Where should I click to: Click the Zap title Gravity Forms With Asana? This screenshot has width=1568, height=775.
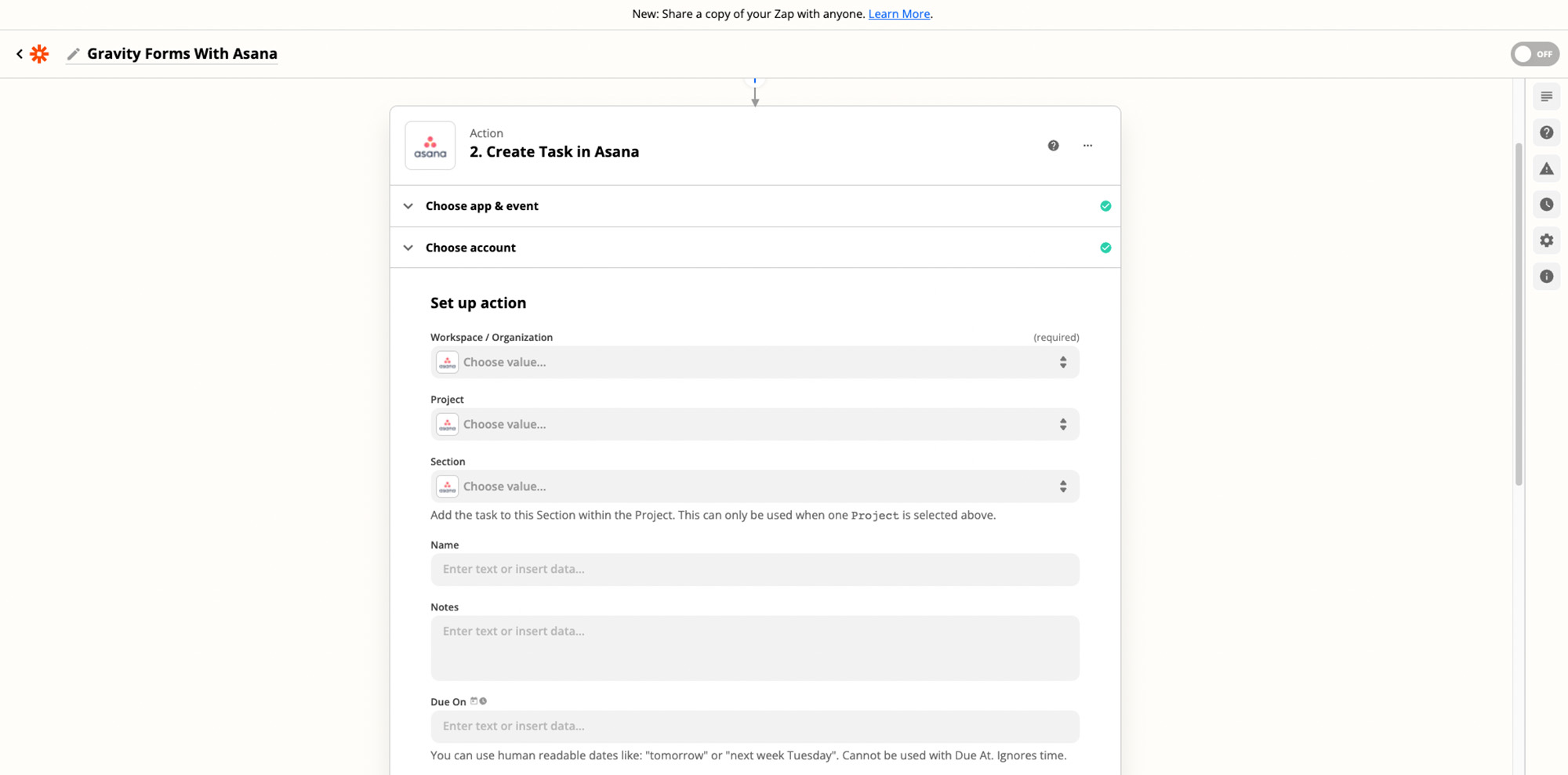(x=182, y=54)
